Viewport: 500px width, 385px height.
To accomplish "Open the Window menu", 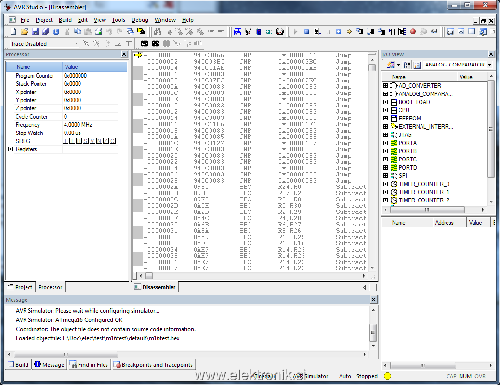I will (x=165, y=20).
